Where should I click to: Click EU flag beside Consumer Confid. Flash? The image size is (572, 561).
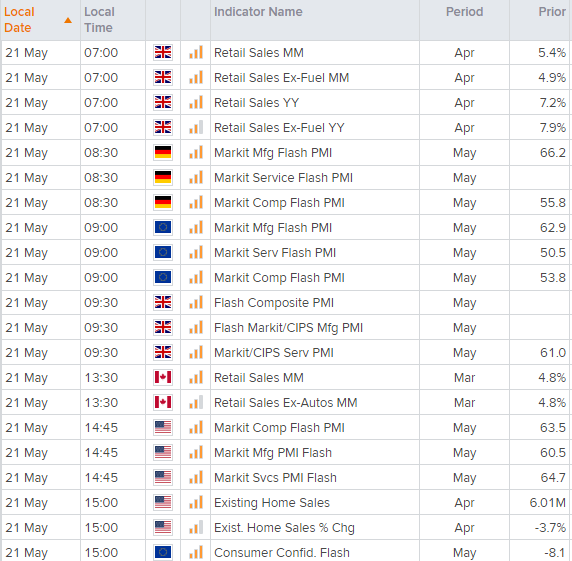163,552
